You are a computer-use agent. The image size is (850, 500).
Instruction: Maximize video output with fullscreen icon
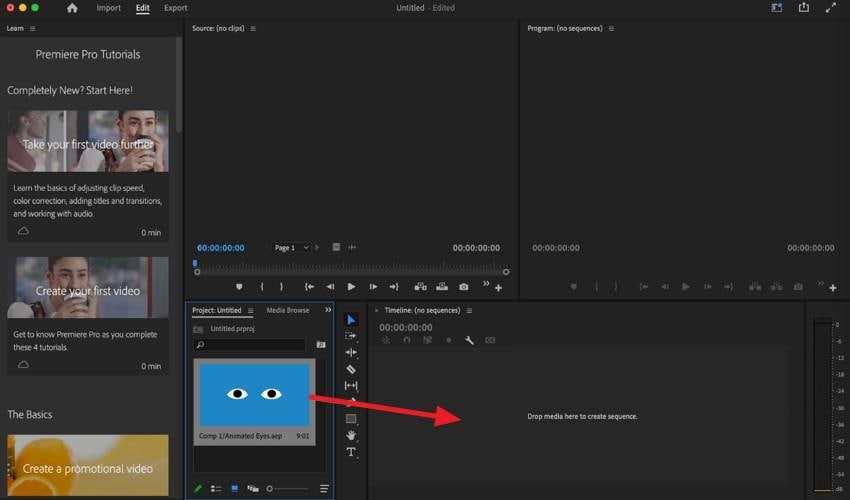tap(830, 8)
